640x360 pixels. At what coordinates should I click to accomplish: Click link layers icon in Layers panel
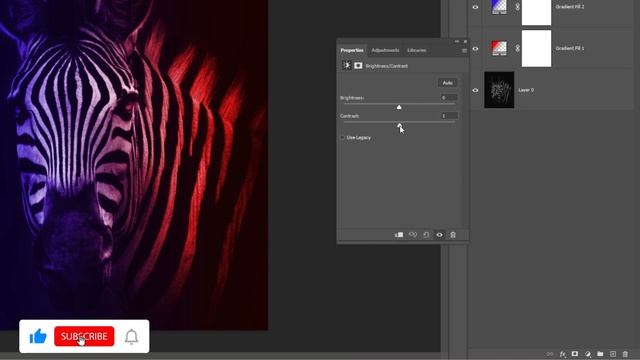pyautogui.click(x=550, y=354)
